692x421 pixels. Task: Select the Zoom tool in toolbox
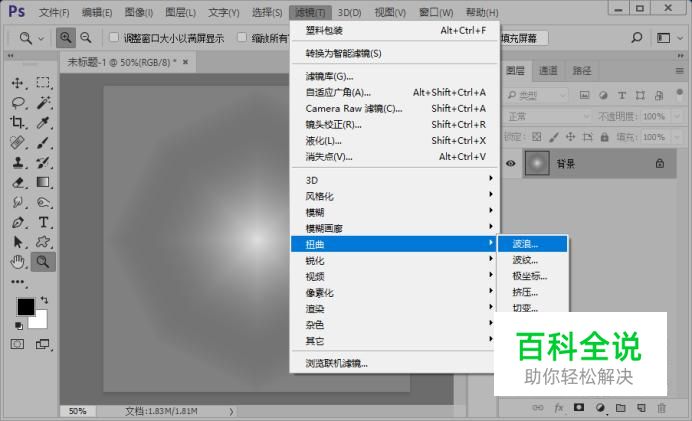43,262
